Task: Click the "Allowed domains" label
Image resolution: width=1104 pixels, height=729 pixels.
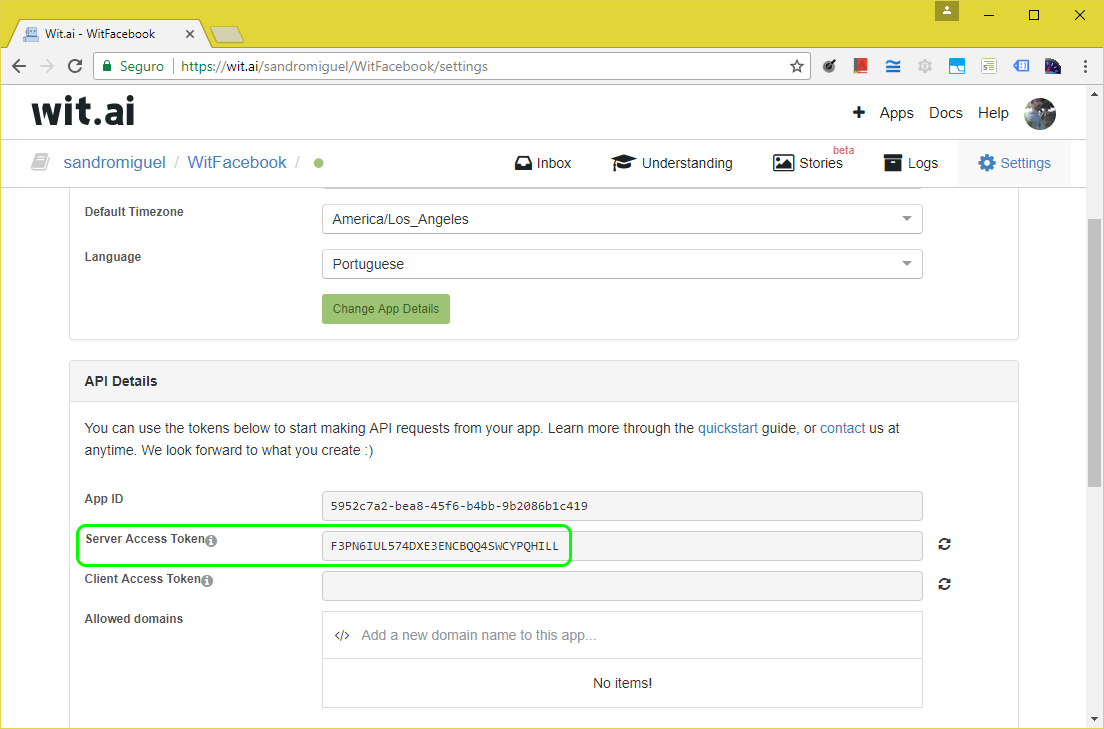Action: [x=134, y=618]
